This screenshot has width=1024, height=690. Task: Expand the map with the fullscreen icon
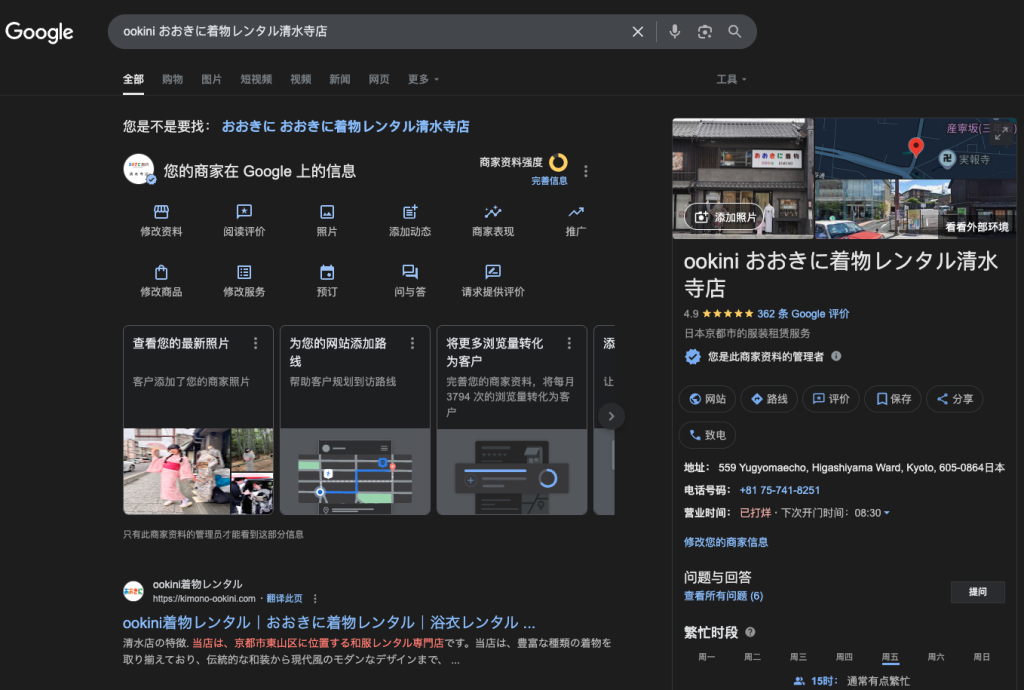[x=1001, y=133]
